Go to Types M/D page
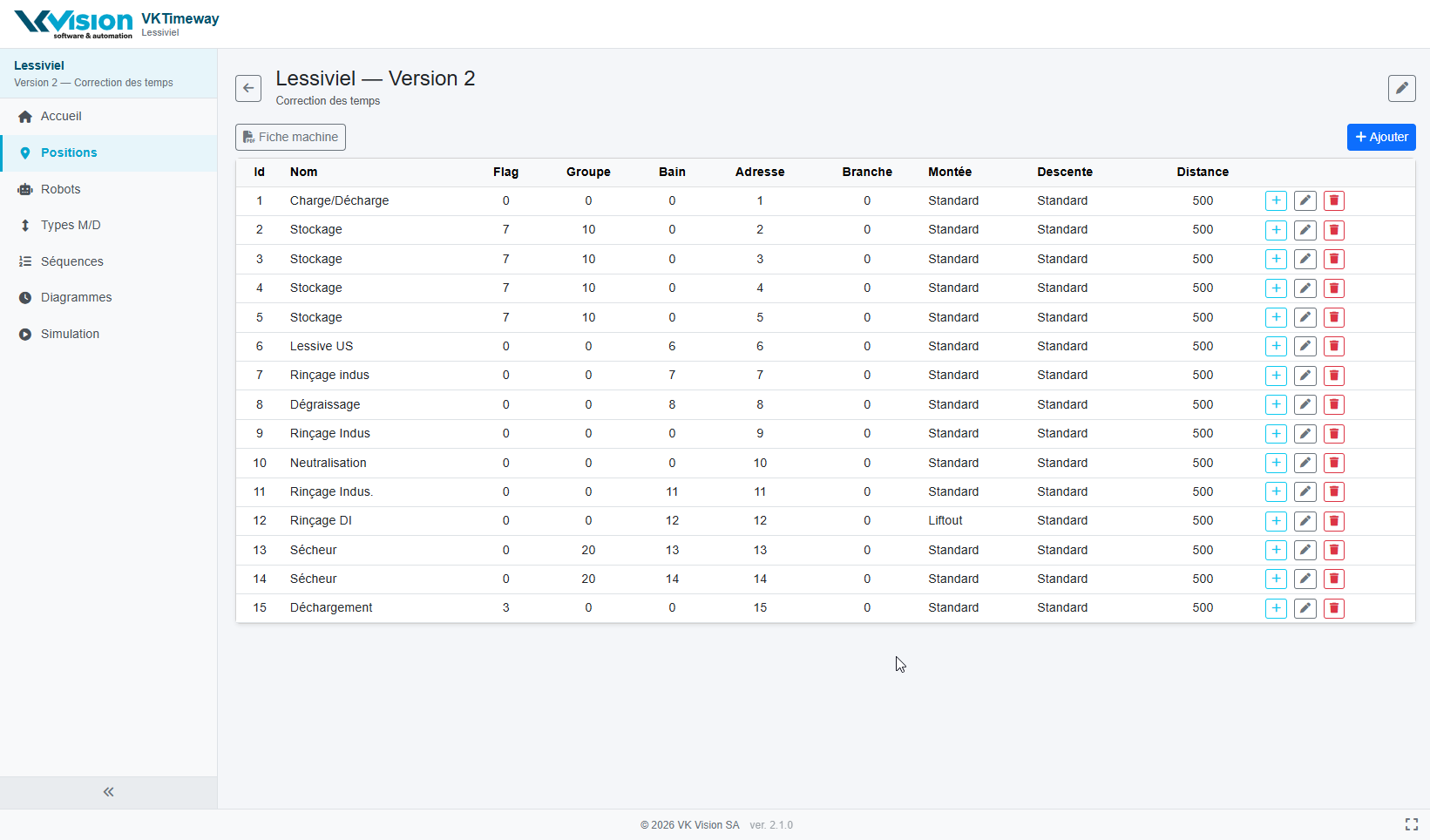This screenshot has height=840, width=1430. (71, 226)
